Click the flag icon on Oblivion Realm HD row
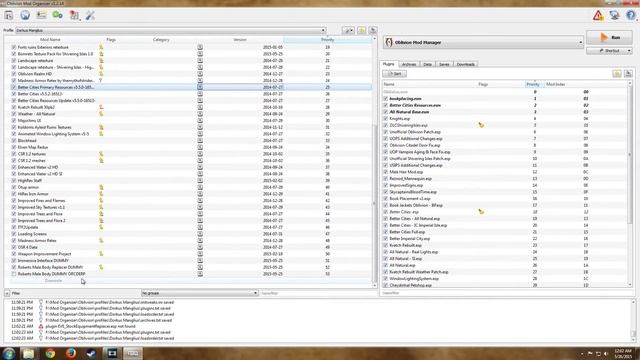This screenshot has width=640, height=360. [x=101, y=74]
